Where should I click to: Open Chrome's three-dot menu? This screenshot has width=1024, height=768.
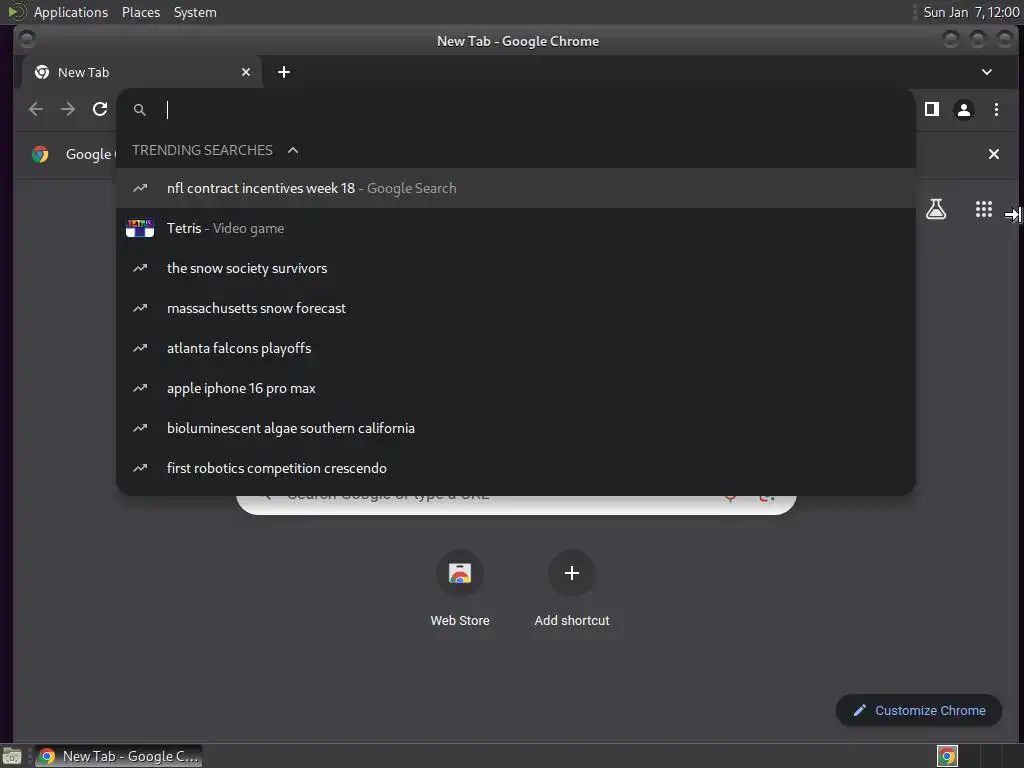tap(996, 109)
